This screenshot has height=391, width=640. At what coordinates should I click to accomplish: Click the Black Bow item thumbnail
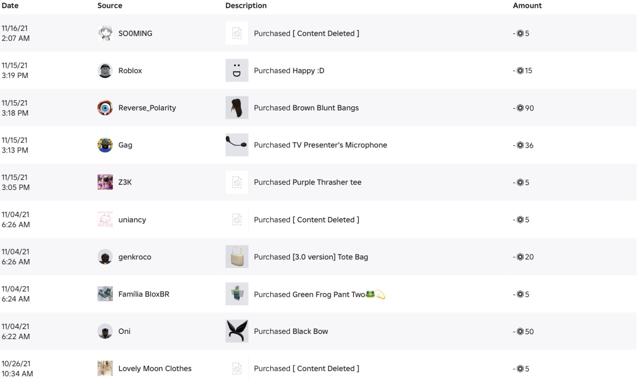coord(237,331)
